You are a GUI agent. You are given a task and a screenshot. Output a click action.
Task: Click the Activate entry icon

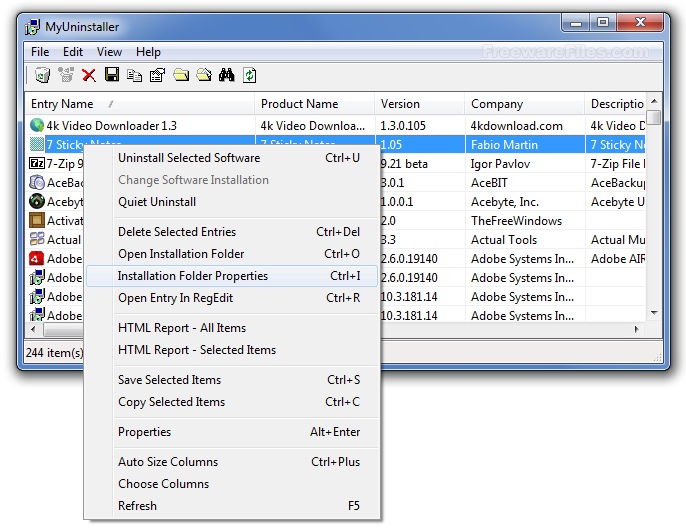(37, 220)
